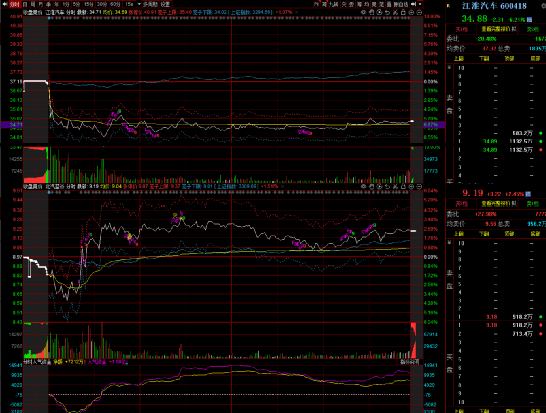This screenshot has height=413, width=546.
Task: Open the 多周期 multi-period view
Action: pos(151,4)
